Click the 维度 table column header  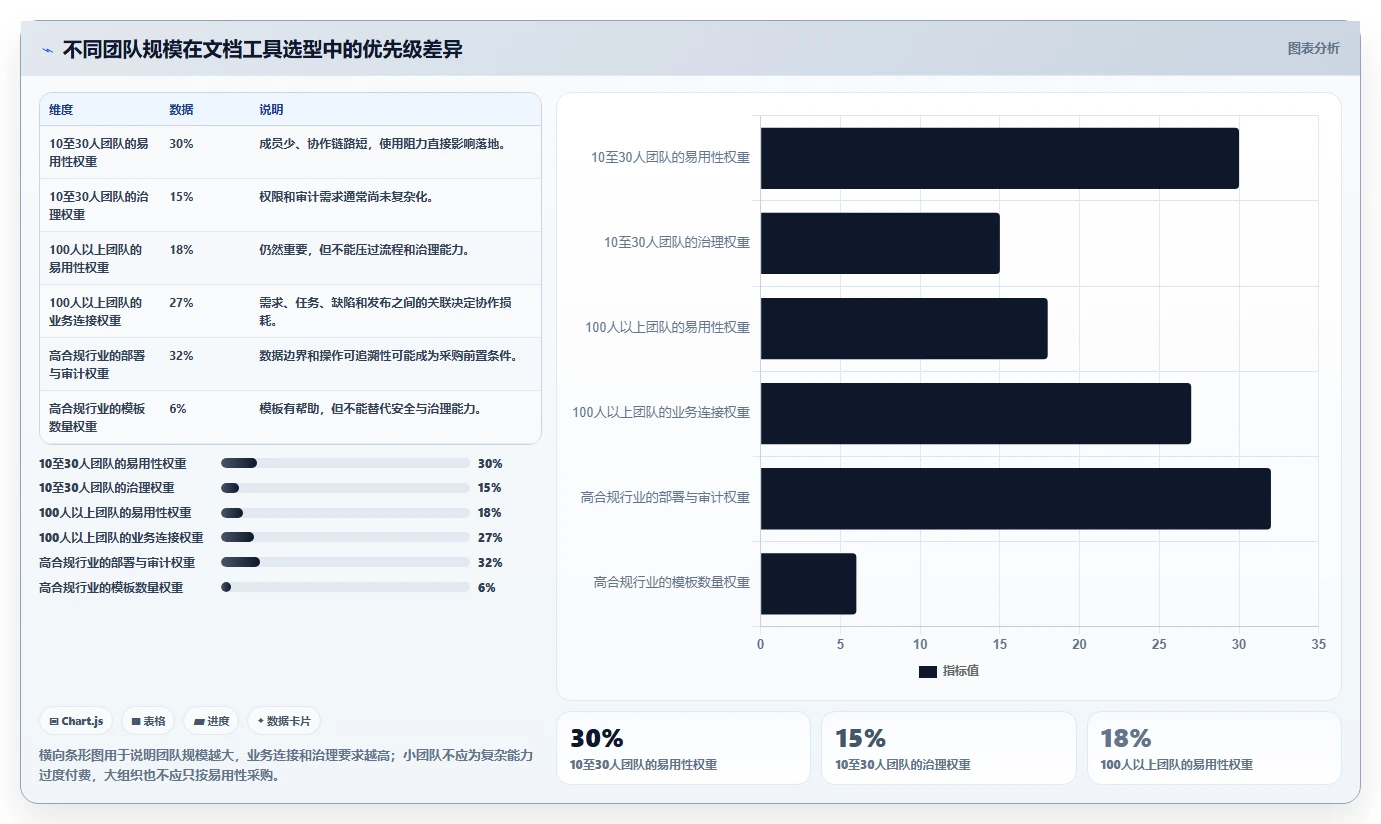[61, 110]
